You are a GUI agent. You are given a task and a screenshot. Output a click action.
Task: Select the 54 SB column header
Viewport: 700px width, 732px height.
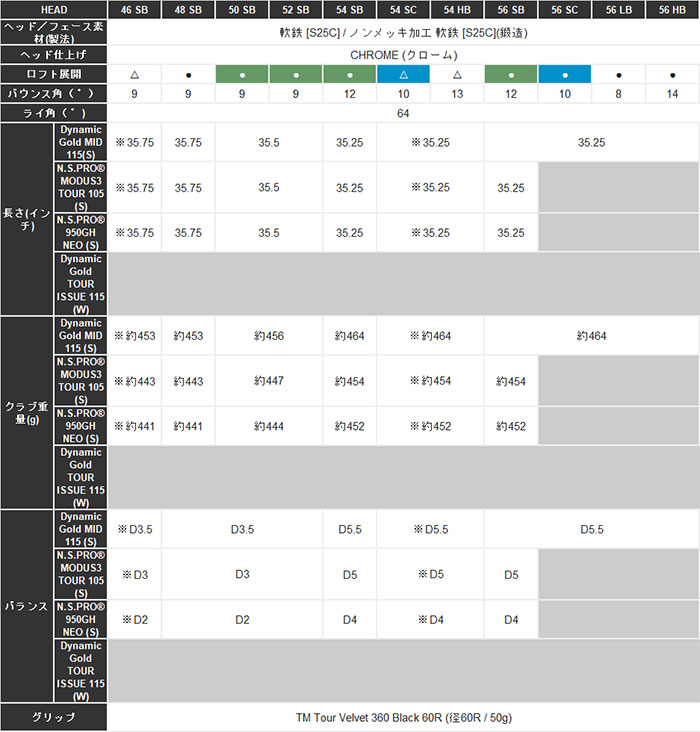click(350, 9)
